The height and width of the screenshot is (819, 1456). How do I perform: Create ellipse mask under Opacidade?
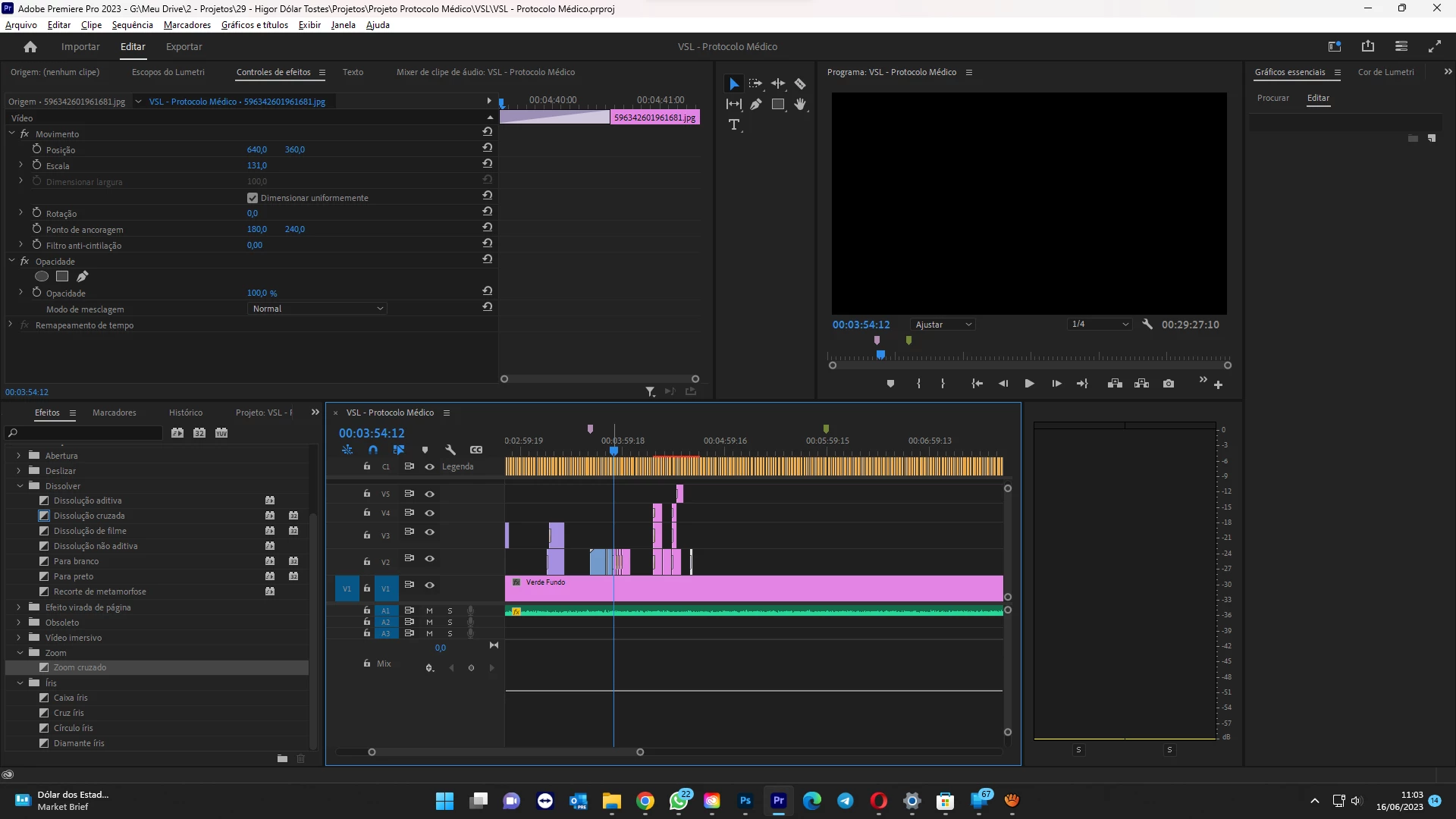pos(42,277)
